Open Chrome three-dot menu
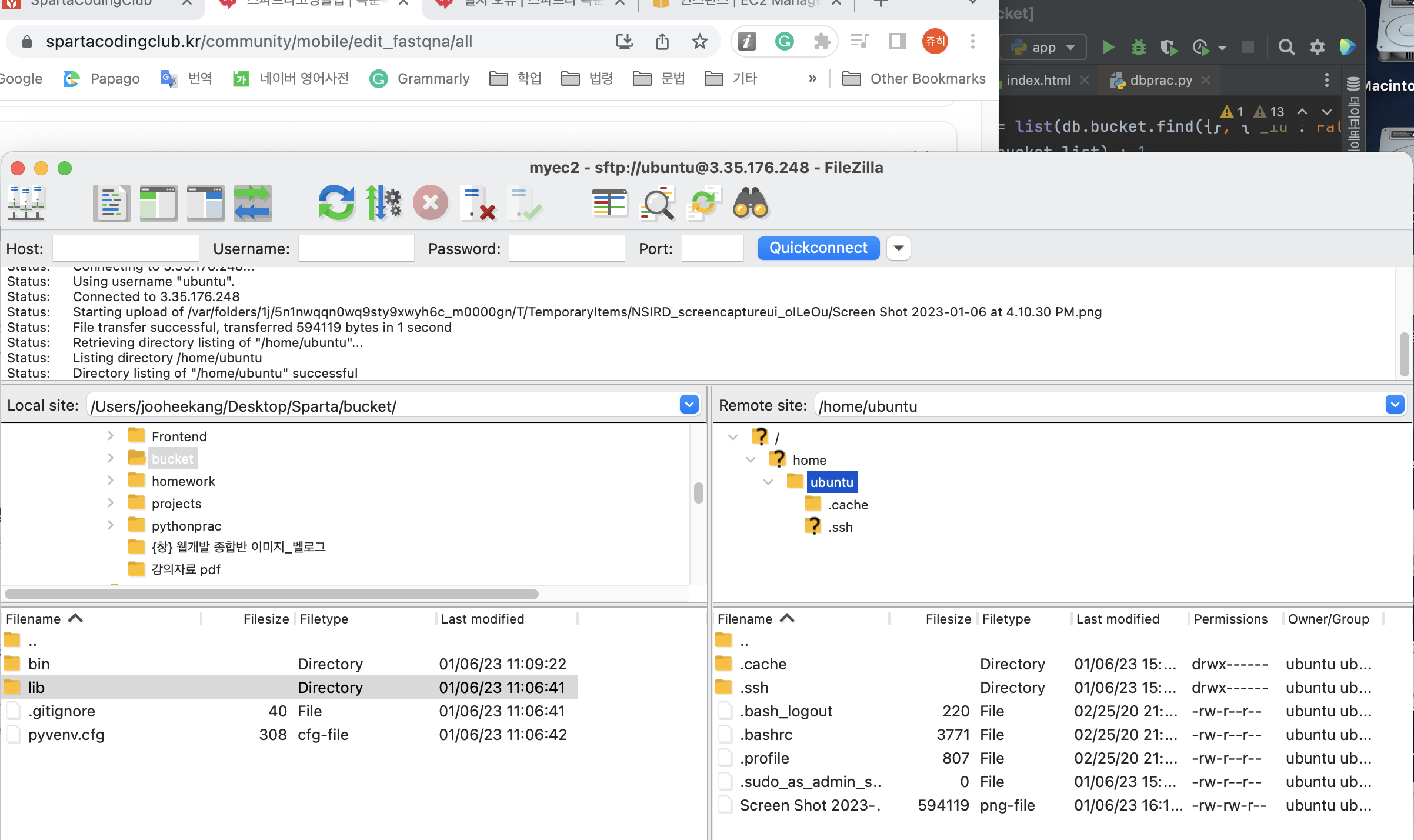The image size is (1414, 840). (x=972, y=41)
